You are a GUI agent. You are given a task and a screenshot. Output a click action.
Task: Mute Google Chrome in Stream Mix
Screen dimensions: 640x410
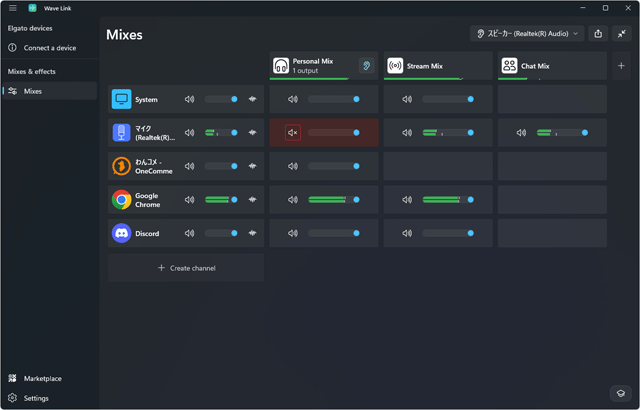407,200
